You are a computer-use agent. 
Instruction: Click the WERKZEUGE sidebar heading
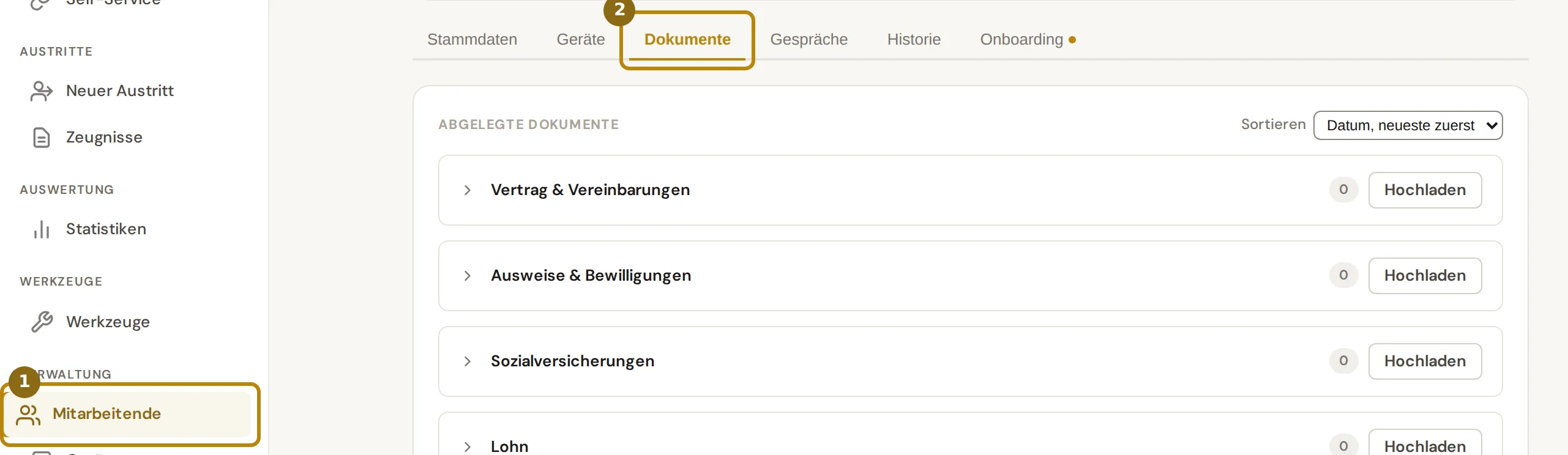pos(61,282)
